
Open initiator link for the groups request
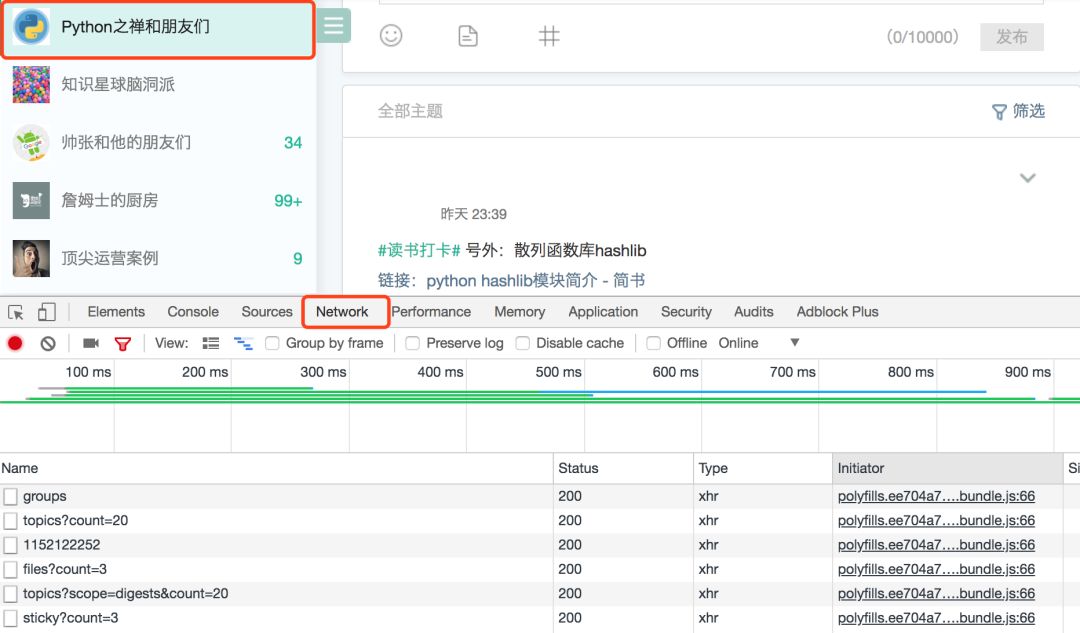point(936,497)
